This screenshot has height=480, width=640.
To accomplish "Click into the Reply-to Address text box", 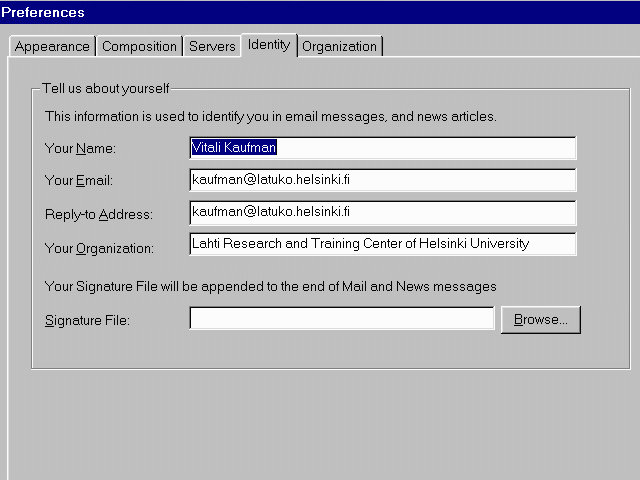I will point(382,212).
